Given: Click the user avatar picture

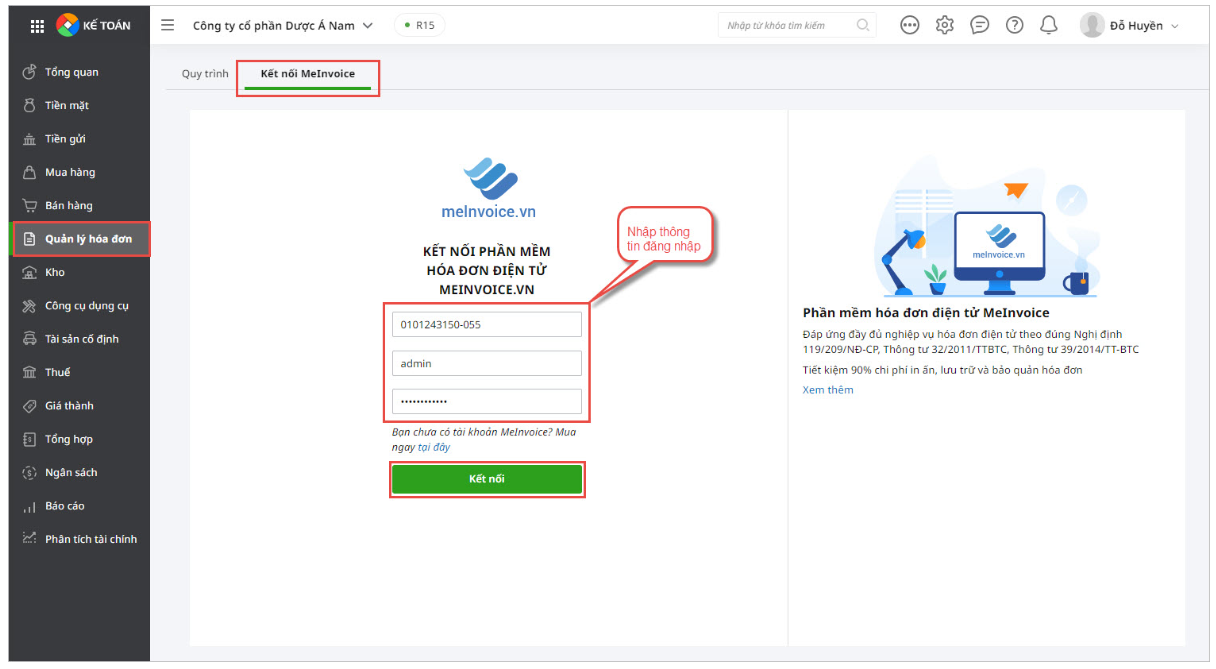Looking at the screenshot, I should (x=1092, y=25).
